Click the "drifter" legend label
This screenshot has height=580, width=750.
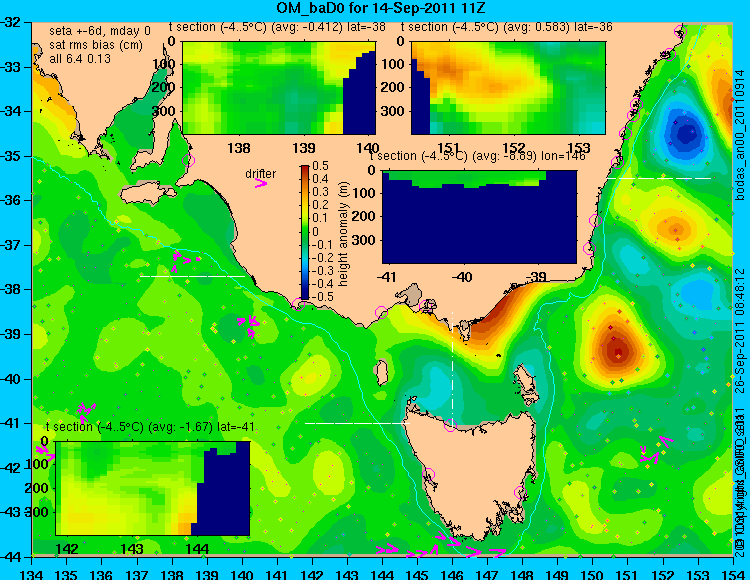click(x=261, y=174)
